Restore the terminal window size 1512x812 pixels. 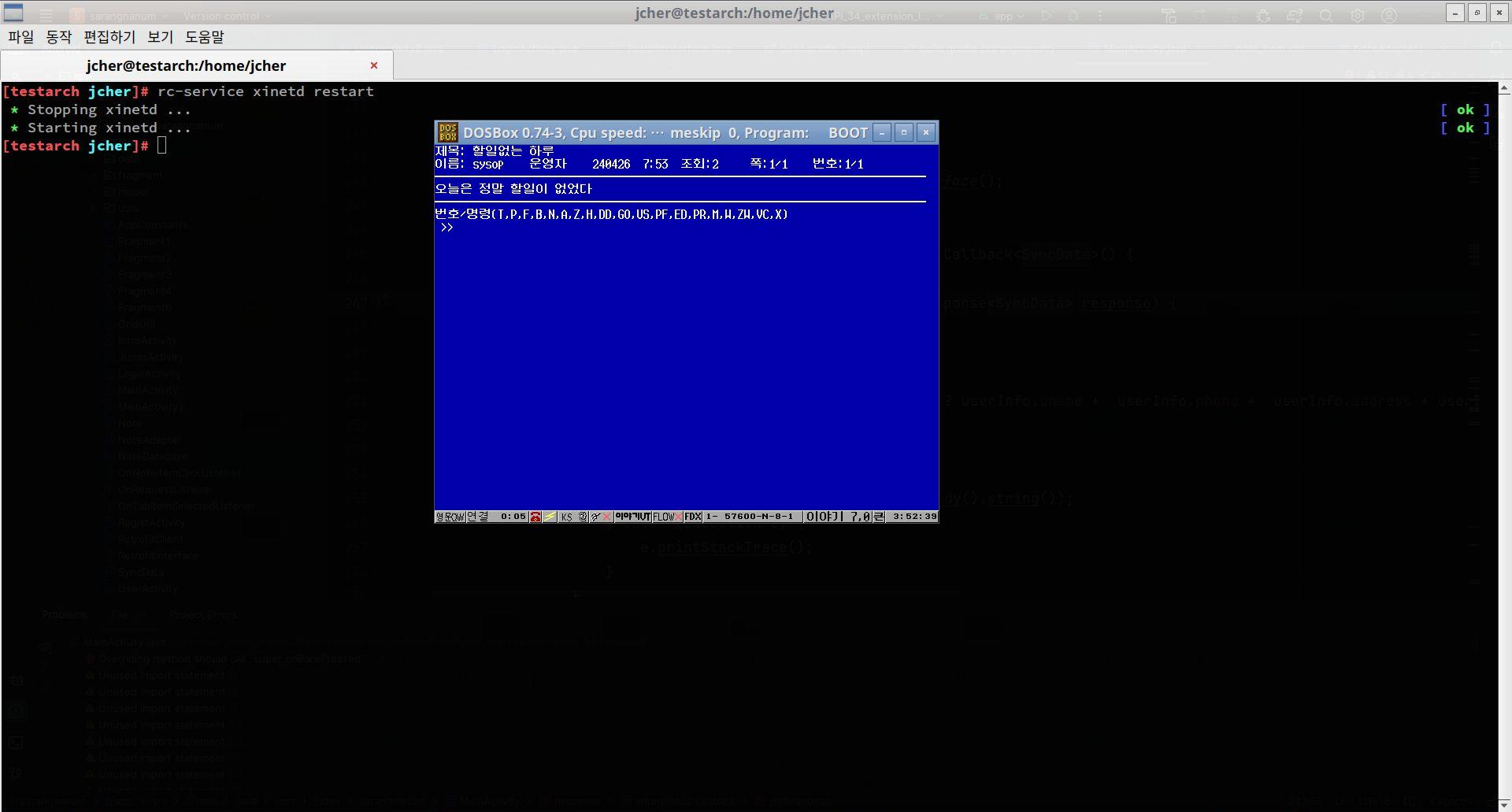pos(1477,13)
